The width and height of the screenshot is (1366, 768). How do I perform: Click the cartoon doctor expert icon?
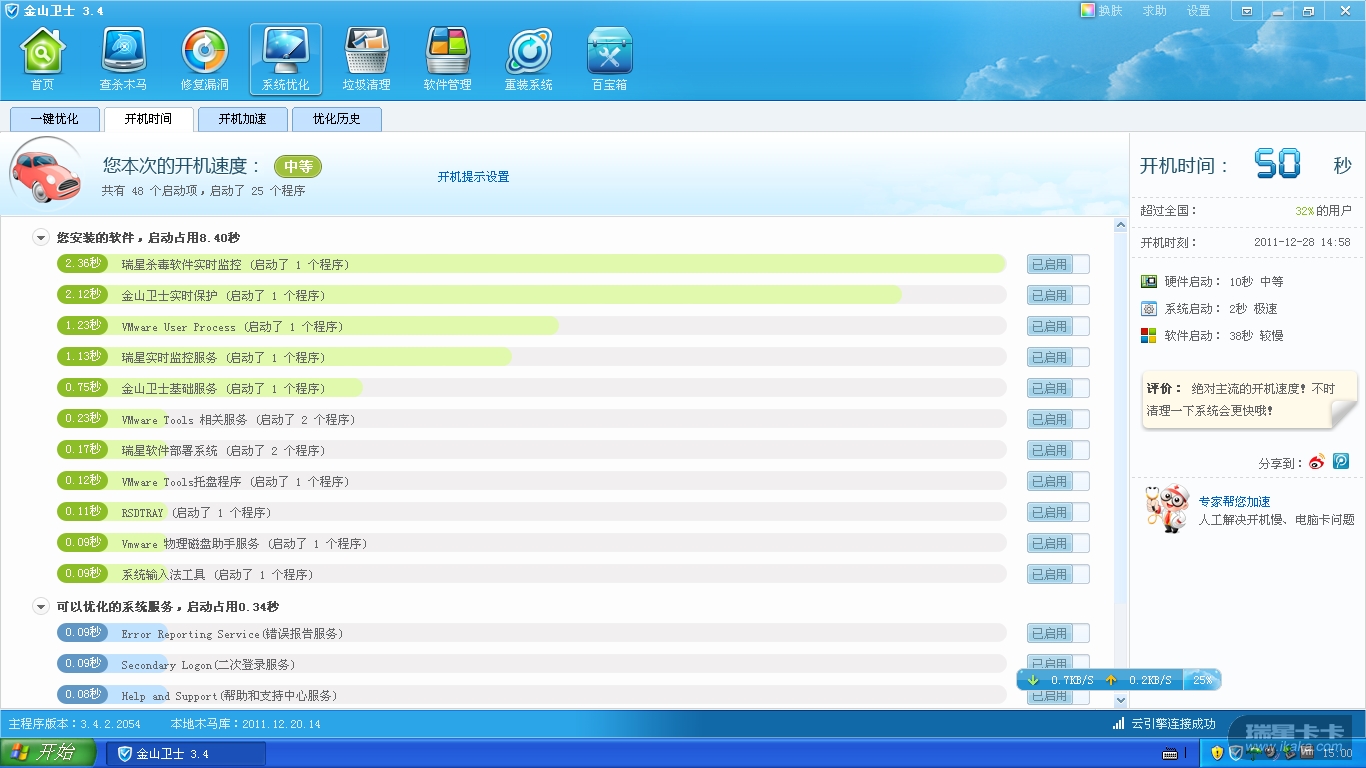coord(1167,509)
